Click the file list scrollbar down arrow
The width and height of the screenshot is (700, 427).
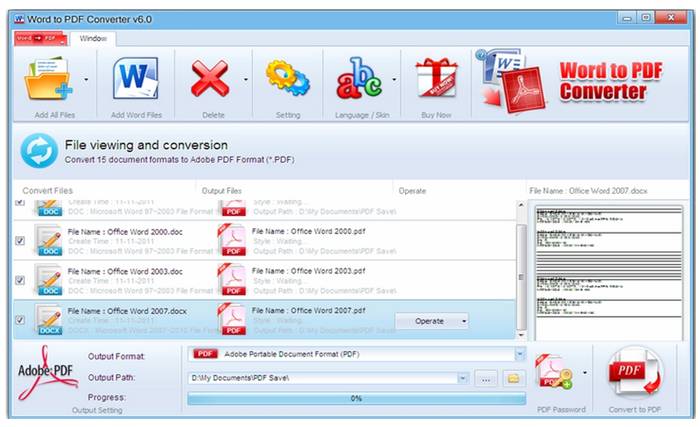(x=521, y=335)
